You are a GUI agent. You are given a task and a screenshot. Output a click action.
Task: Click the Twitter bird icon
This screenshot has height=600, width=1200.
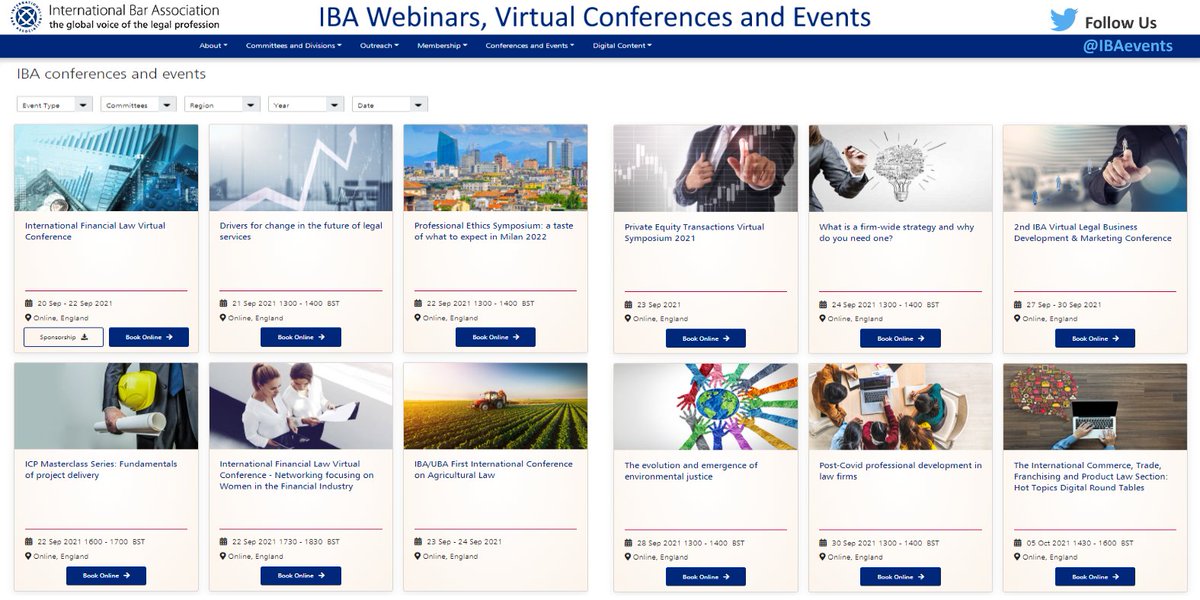tap(1063, 19)
